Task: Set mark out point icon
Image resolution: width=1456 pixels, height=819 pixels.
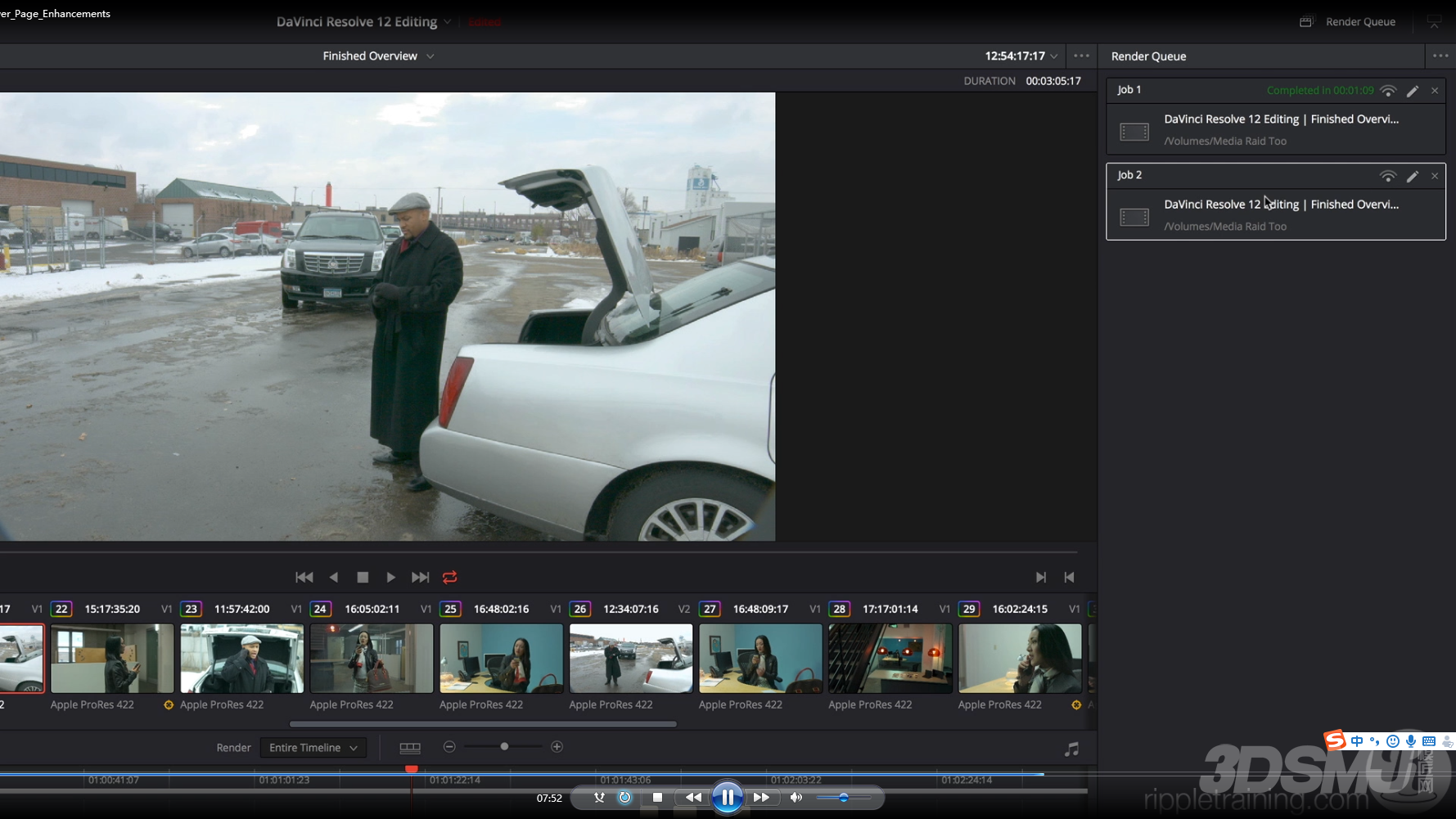Action: [x=1069, y=577]
